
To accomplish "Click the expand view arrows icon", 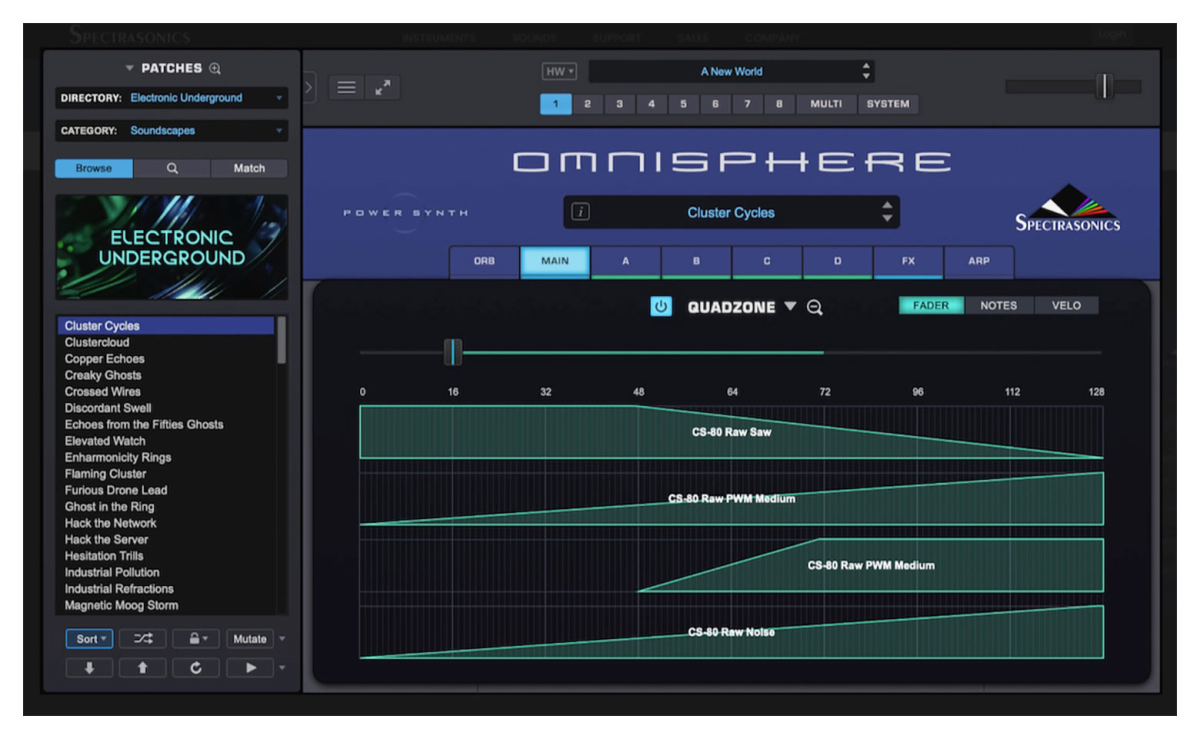I will (383, 87).
